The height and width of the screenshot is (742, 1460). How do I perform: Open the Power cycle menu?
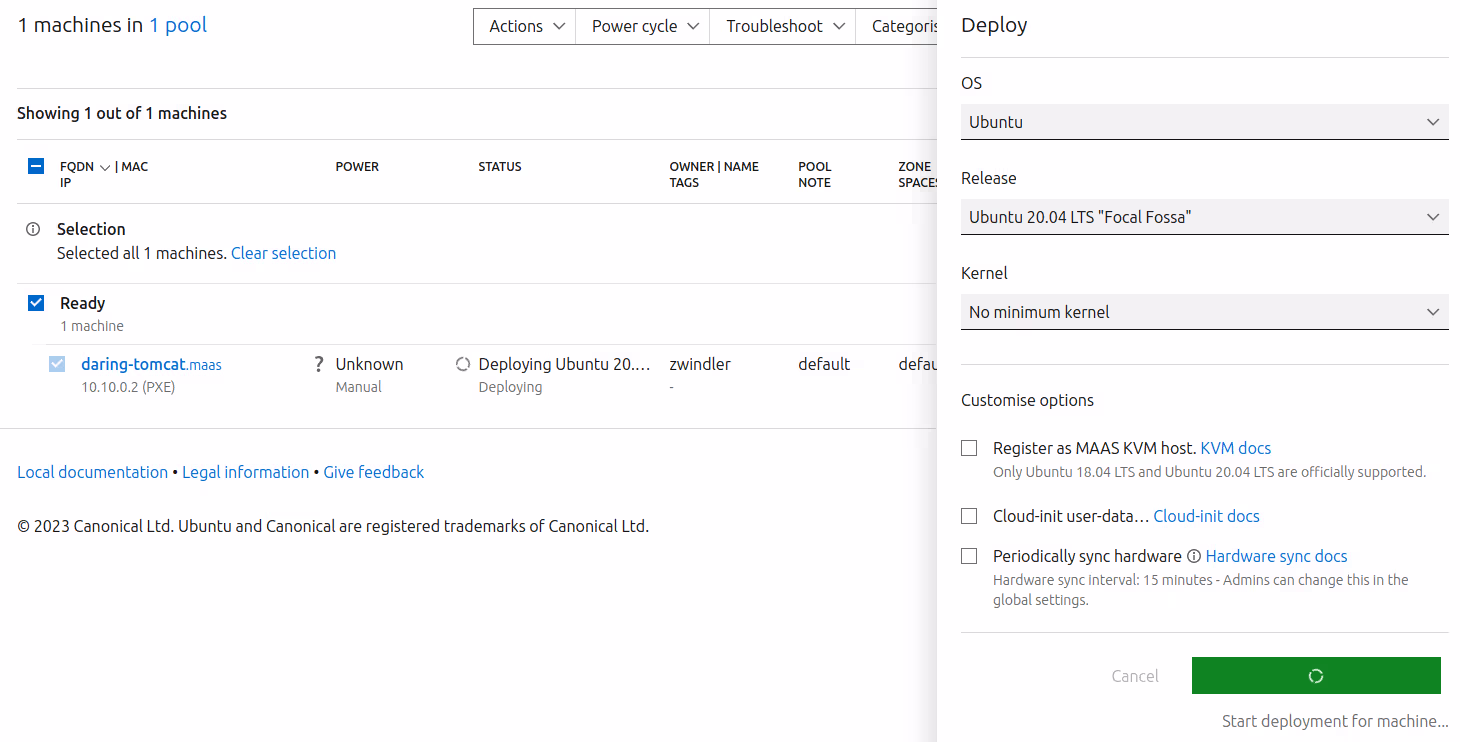(643, 26)
